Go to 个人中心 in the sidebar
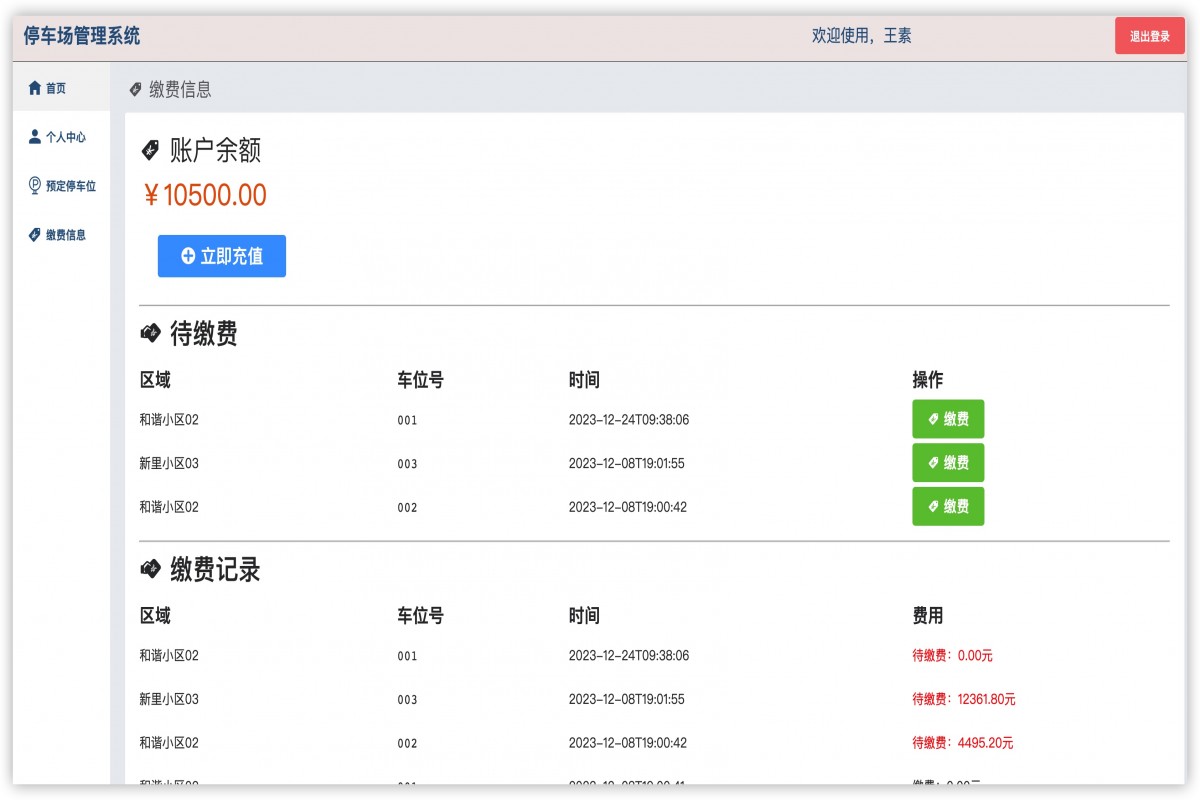The image size is (1200, 800). 66,137
